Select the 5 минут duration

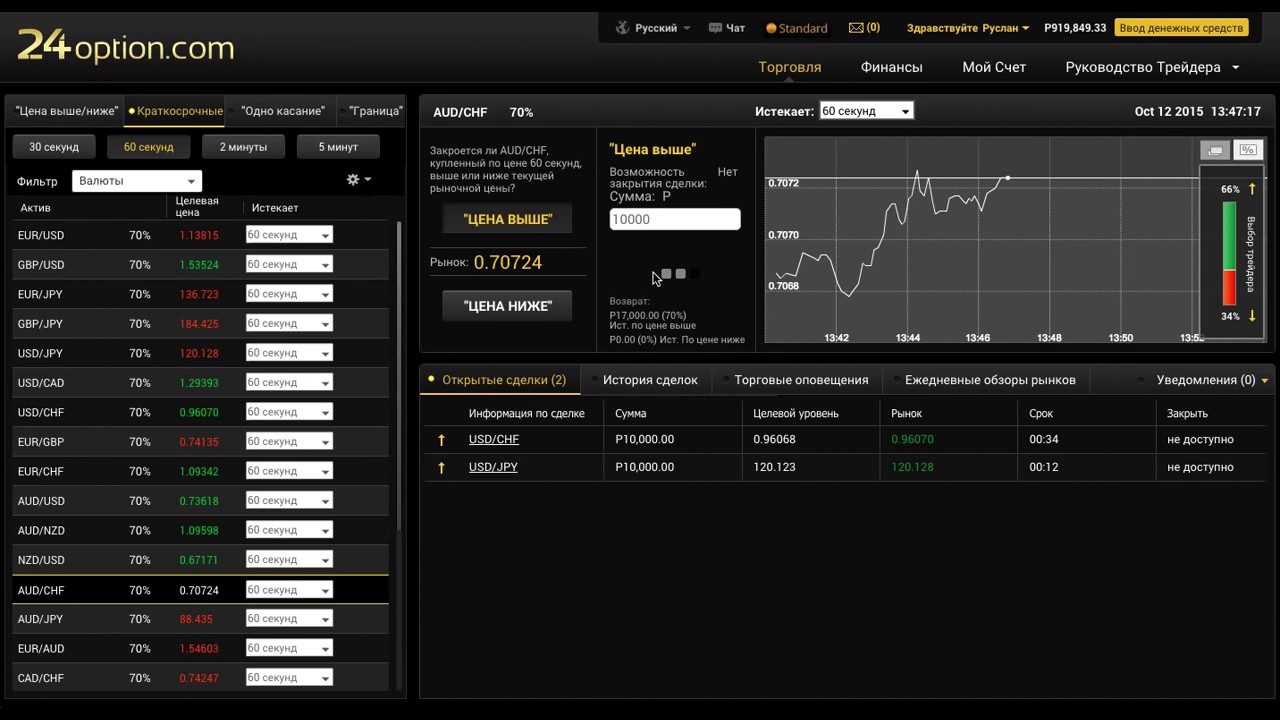click(338, 147)
